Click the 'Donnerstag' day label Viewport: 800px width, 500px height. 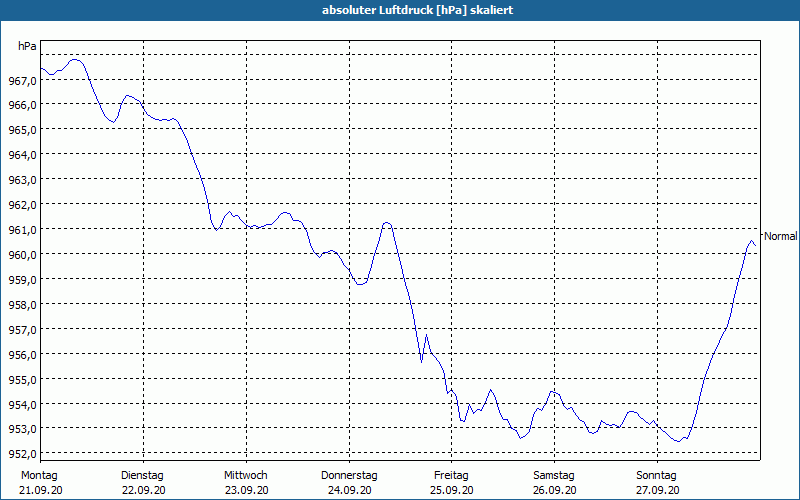coord(349,476)
